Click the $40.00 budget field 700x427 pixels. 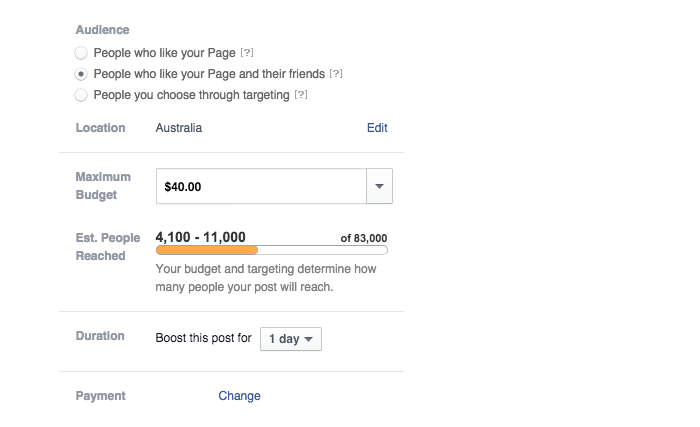[x=261, y=186]
